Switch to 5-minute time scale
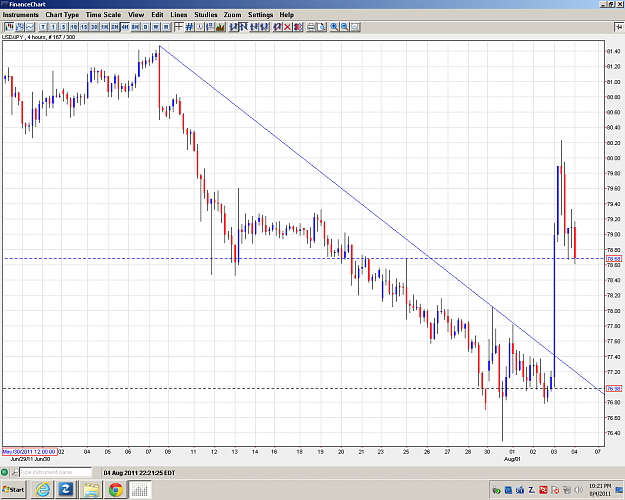Viewport: 625px width, 500px height. click(63, 27)
